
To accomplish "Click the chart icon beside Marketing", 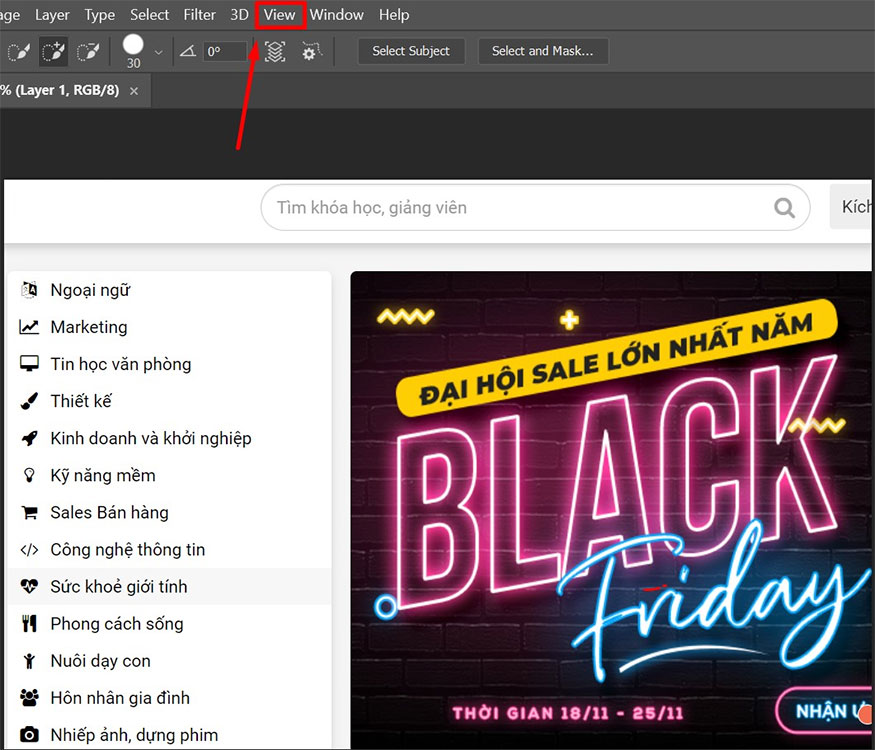I will coord(29,327).
